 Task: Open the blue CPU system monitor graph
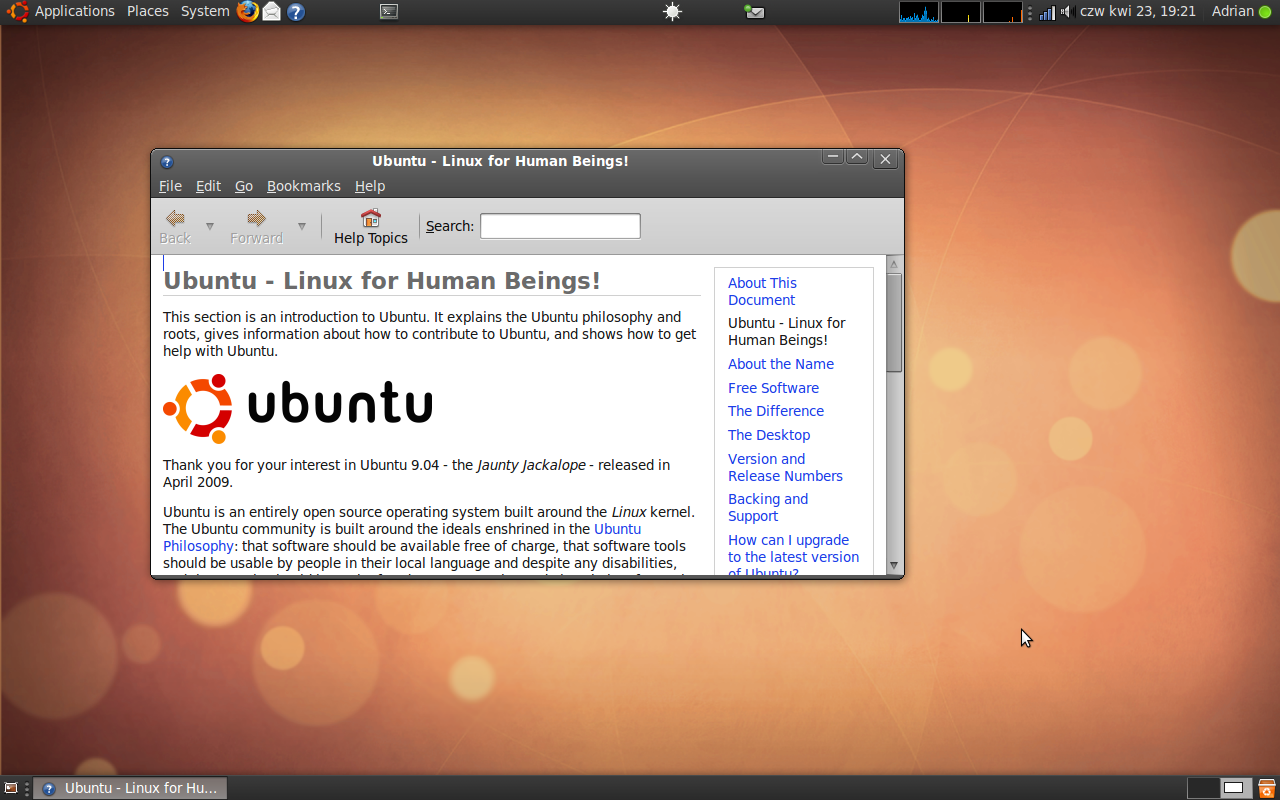tap(919, 12)
